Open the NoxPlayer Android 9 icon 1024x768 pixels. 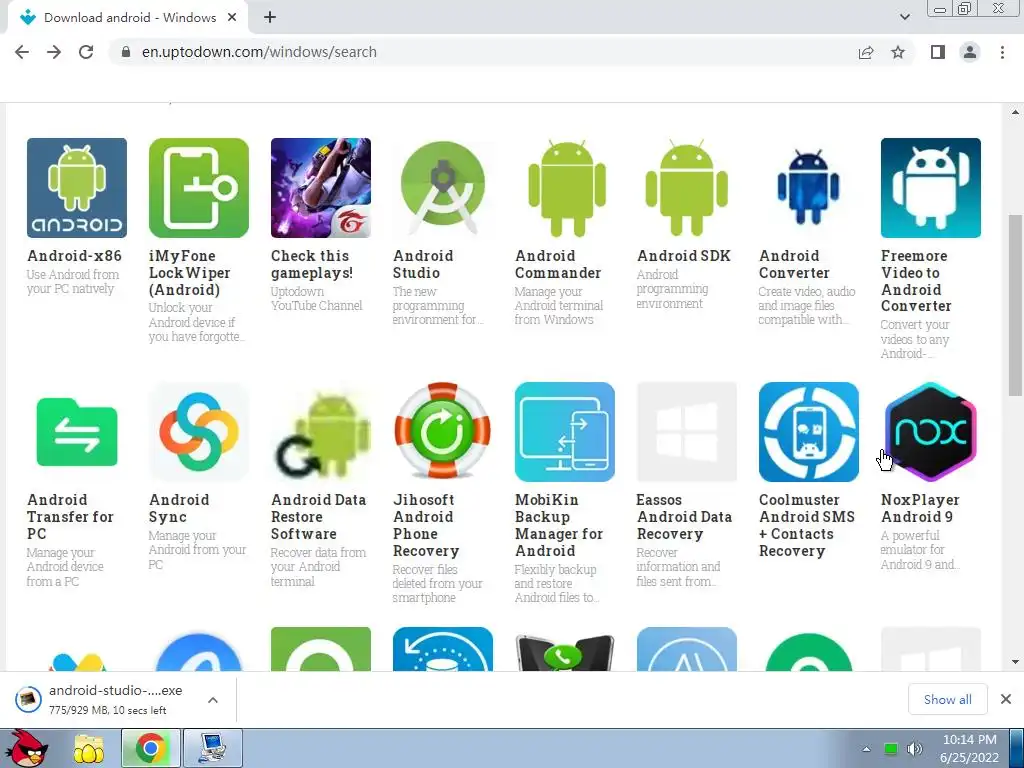931,432
